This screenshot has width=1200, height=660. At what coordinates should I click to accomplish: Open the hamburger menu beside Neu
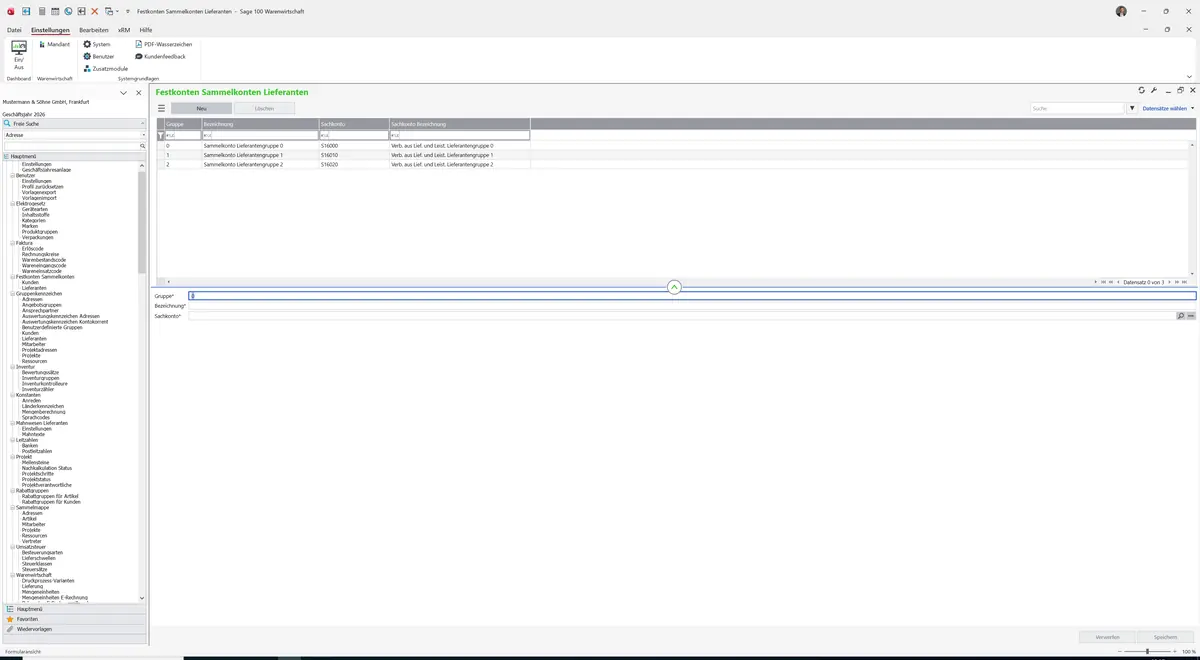click(x=161, y=108)
